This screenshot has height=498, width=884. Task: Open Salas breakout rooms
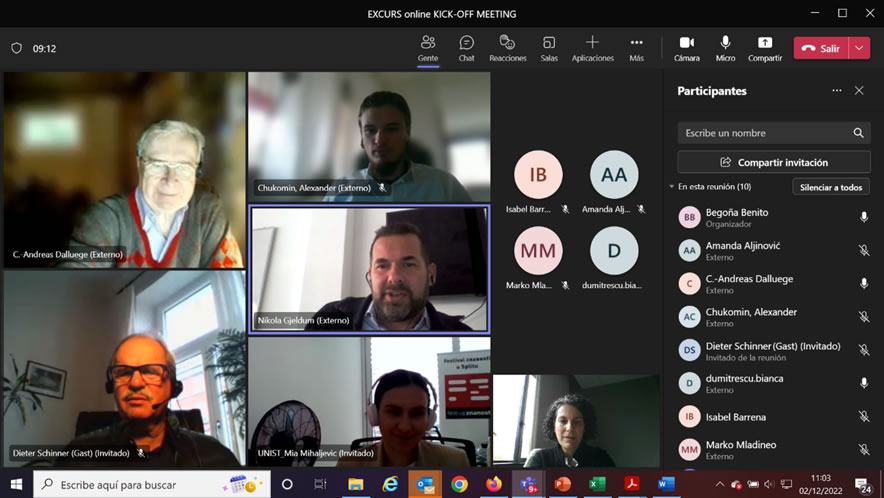pos(549,49)
